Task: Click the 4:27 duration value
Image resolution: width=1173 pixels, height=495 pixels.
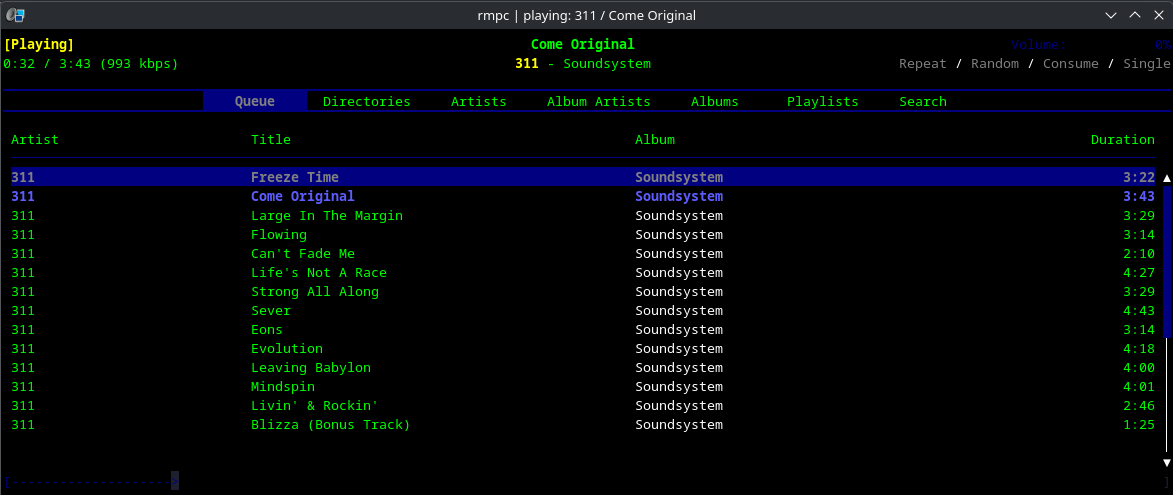Action: tap(1139, 272)
